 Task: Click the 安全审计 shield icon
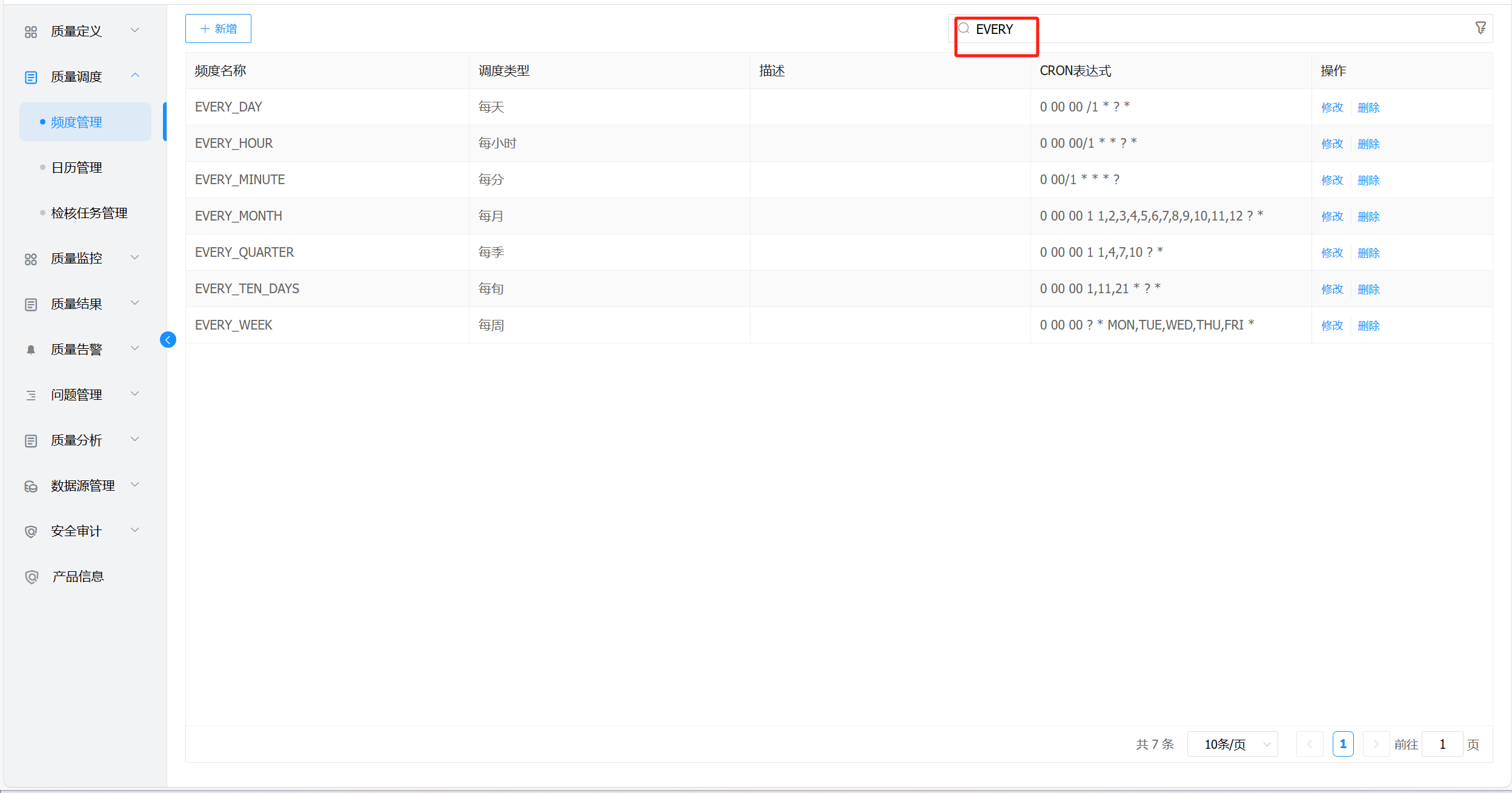point(31,532)
